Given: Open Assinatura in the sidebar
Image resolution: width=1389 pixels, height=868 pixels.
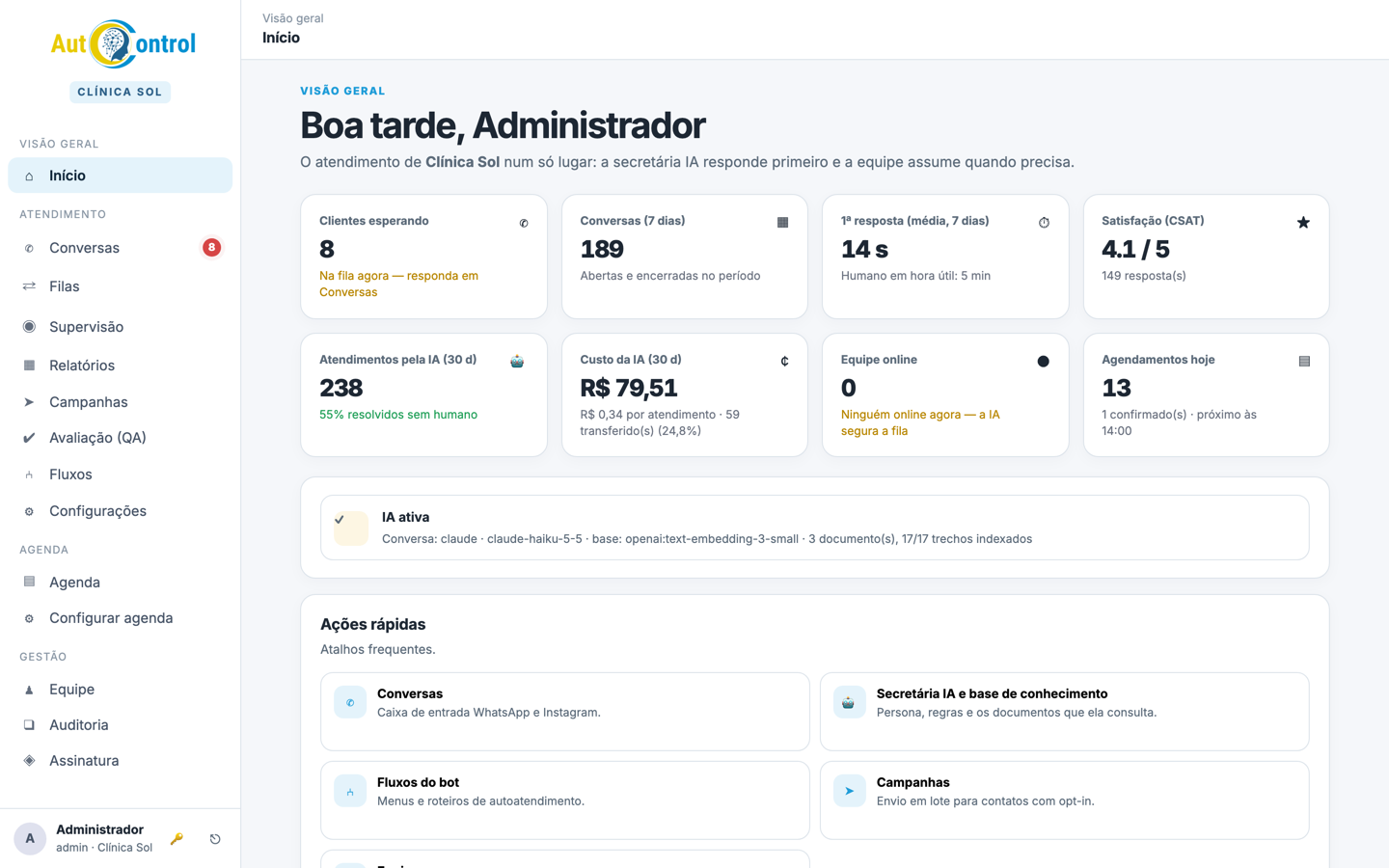Looking at the screenshot, I should [120, 761].
